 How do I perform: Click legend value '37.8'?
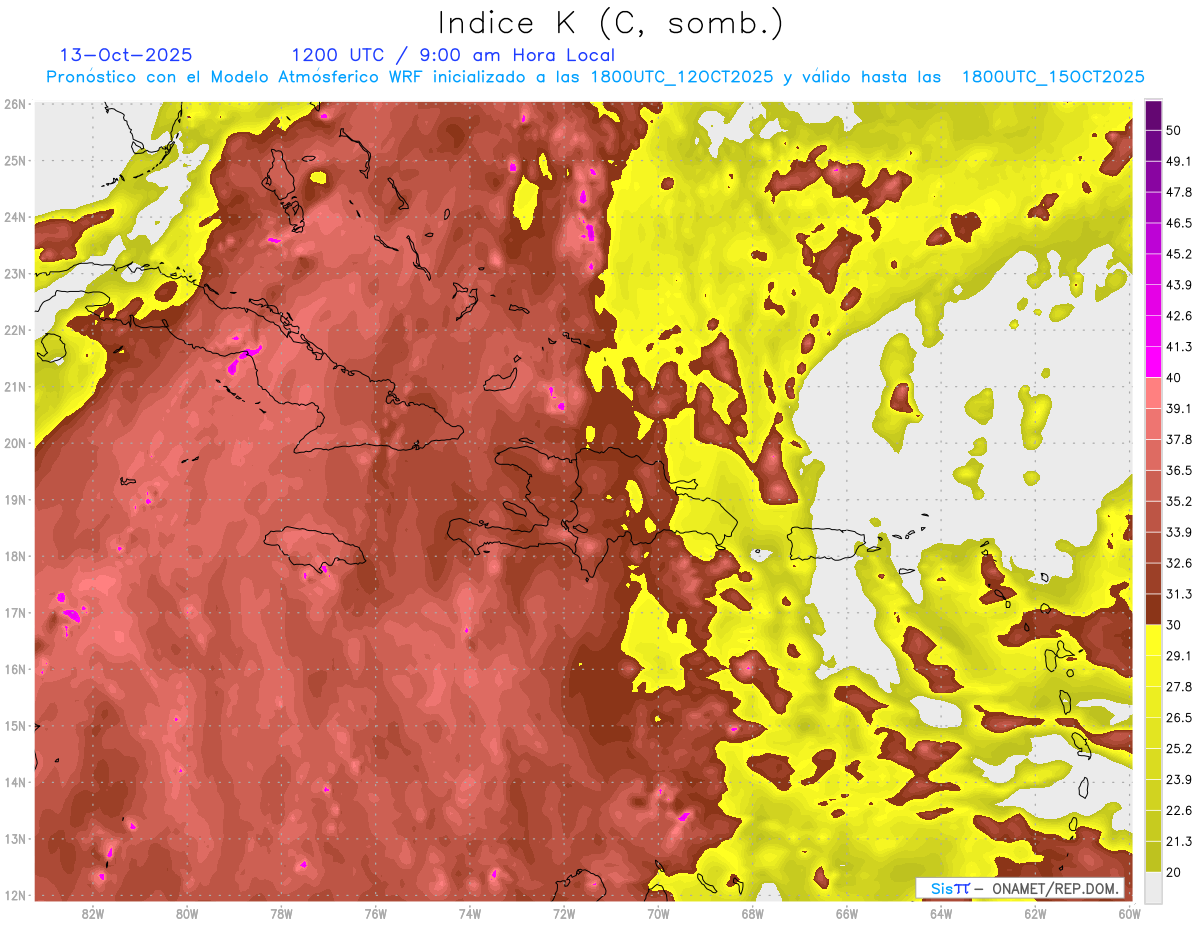pyautogui.click(x=1179, y=439)
